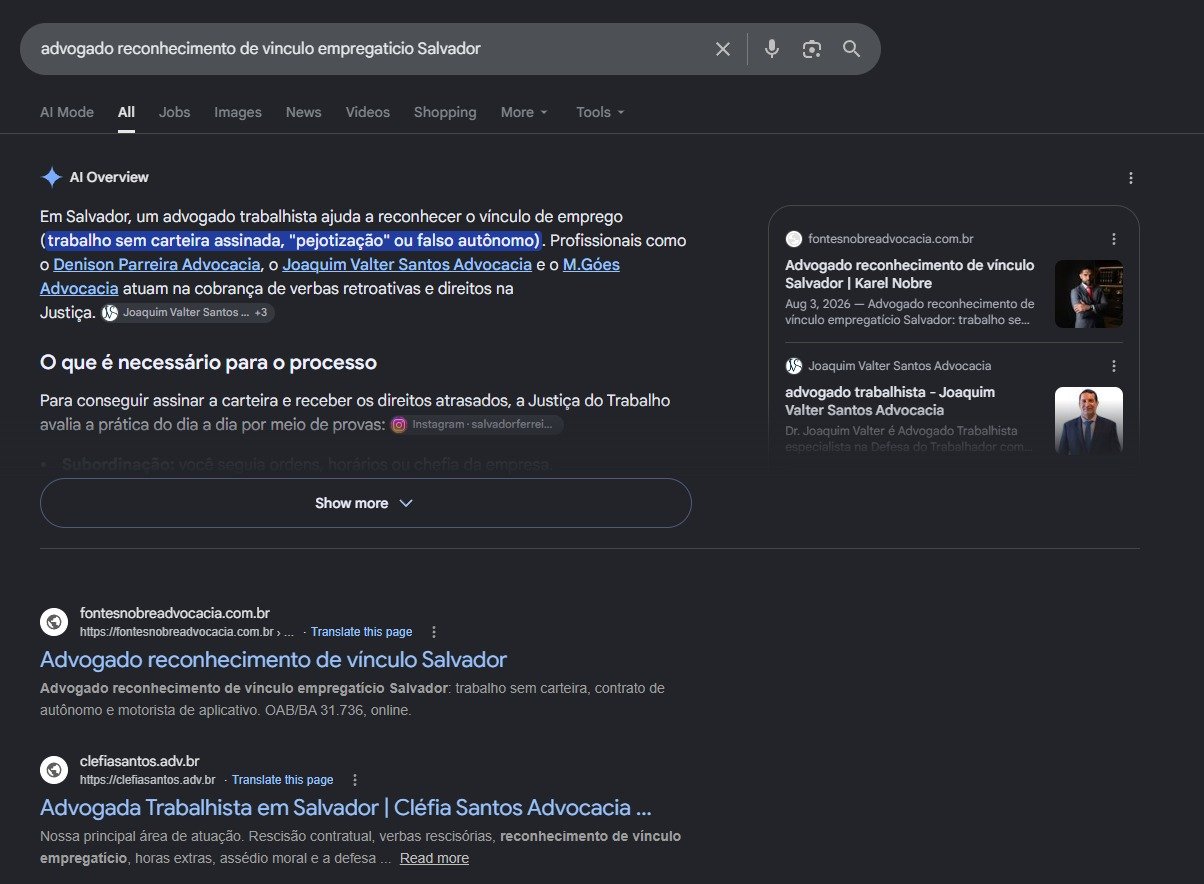This screenshot has width=1204, height=884.
Task: Select the All results tab
Action: (x=126, y=112)
